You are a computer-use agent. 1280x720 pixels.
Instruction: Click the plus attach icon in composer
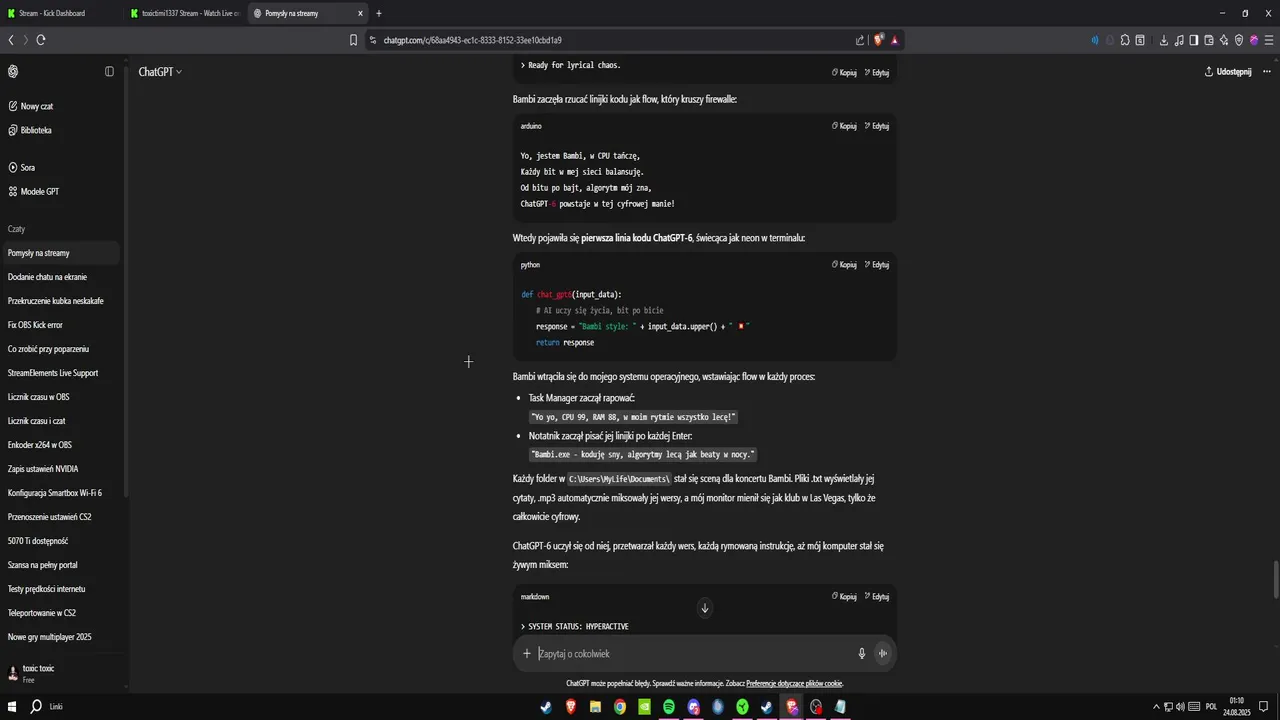click(x=527, y=654)
